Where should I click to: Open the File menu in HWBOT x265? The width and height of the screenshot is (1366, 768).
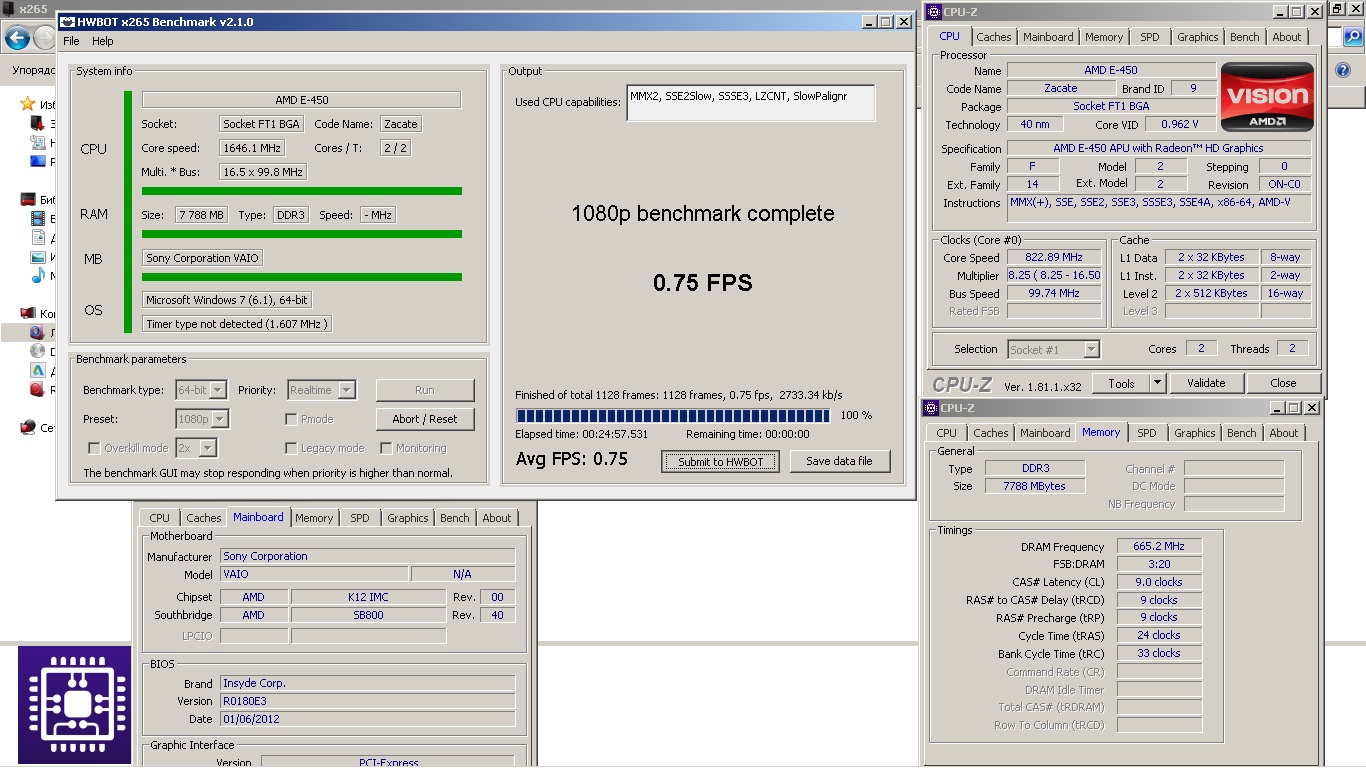click(x=71, y=41)
